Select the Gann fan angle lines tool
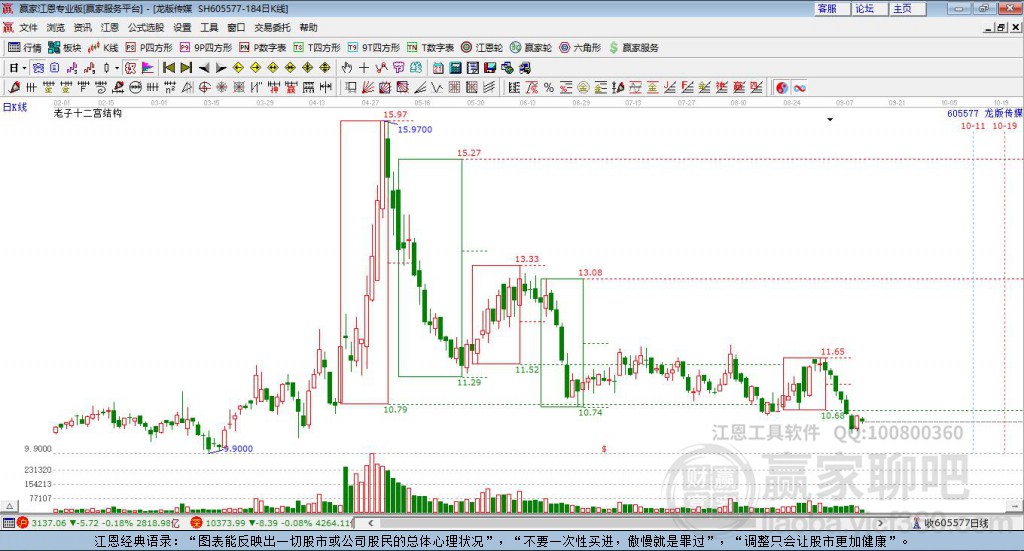Screen dimensions: 1024x551 coord(368,87)
